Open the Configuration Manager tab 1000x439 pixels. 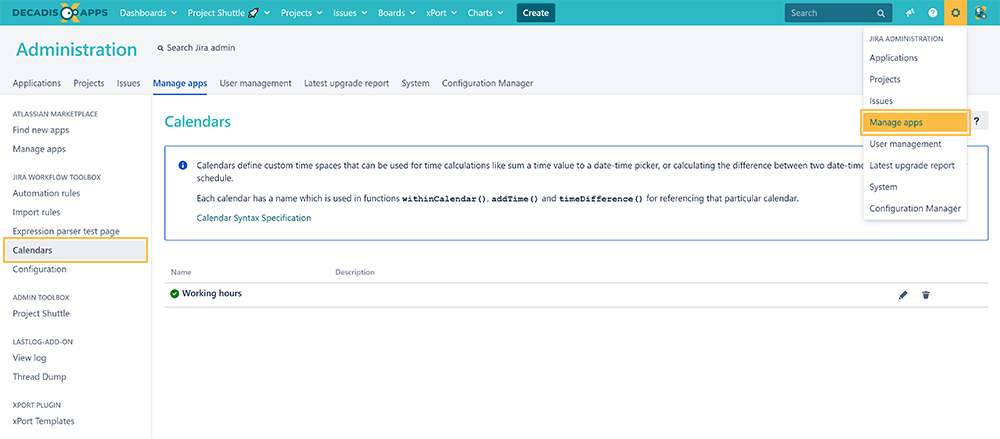(x=487, y=83)
